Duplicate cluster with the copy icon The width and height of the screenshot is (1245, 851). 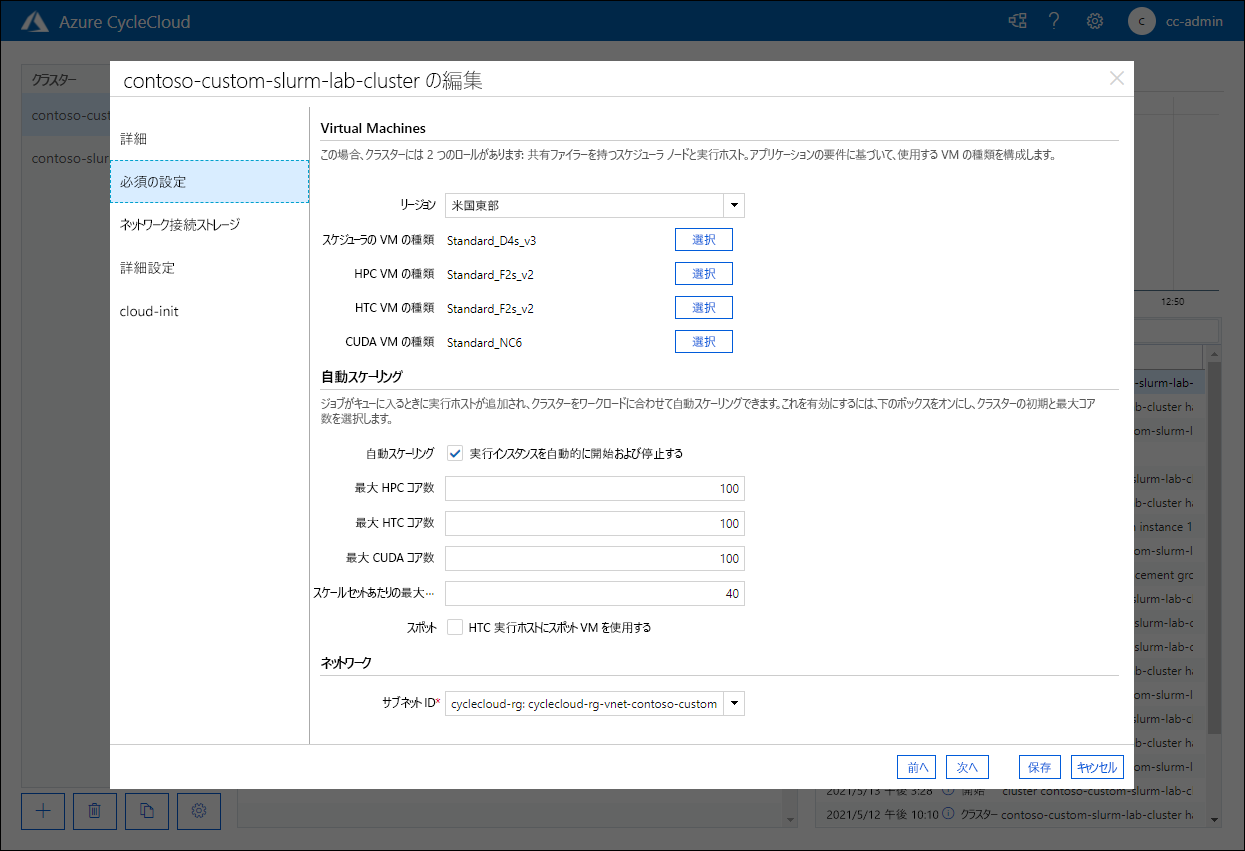click(146, 811)
